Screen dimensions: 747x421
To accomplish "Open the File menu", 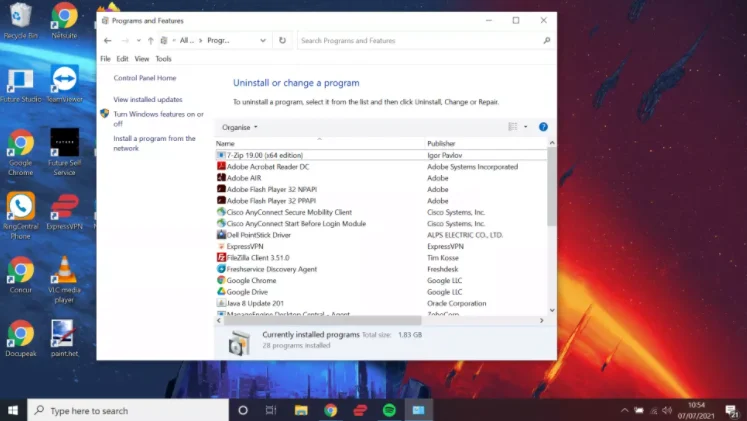I will point(105,59).
